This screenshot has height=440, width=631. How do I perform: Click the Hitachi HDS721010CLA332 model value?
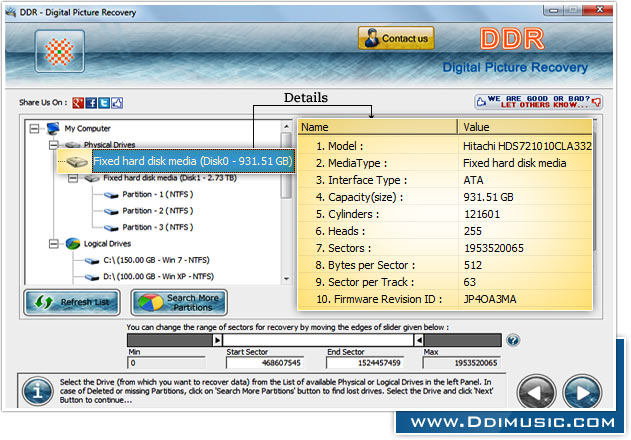[x=527, y=146]
